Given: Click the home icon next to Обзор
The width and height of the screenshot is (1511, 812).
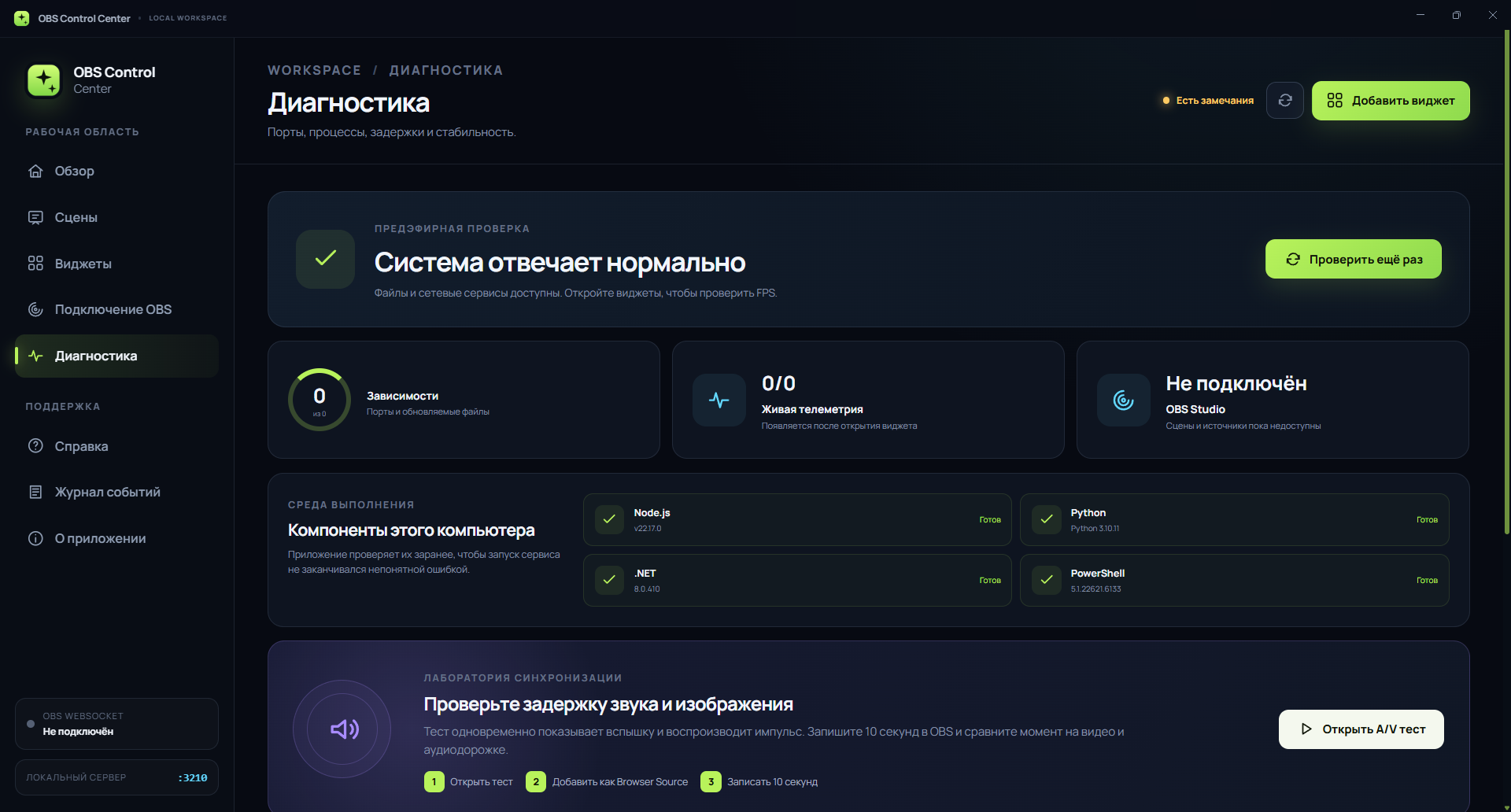Looking at the screenshot, I should pos(35,171).
